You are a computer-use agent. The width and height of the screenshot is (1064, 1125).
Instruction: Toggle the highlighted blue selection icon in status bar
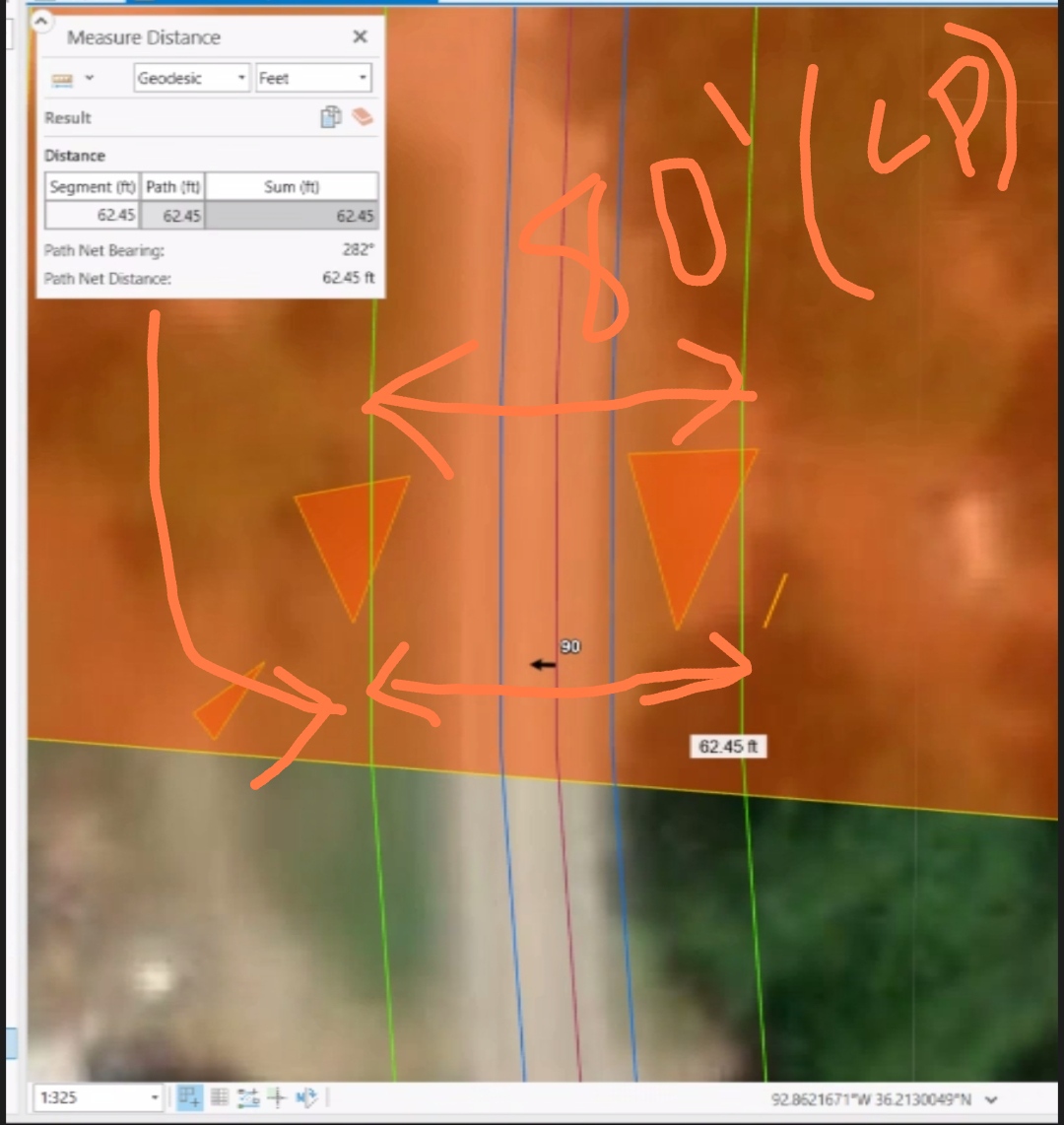pyautogui.click(x=189, y=1097)
